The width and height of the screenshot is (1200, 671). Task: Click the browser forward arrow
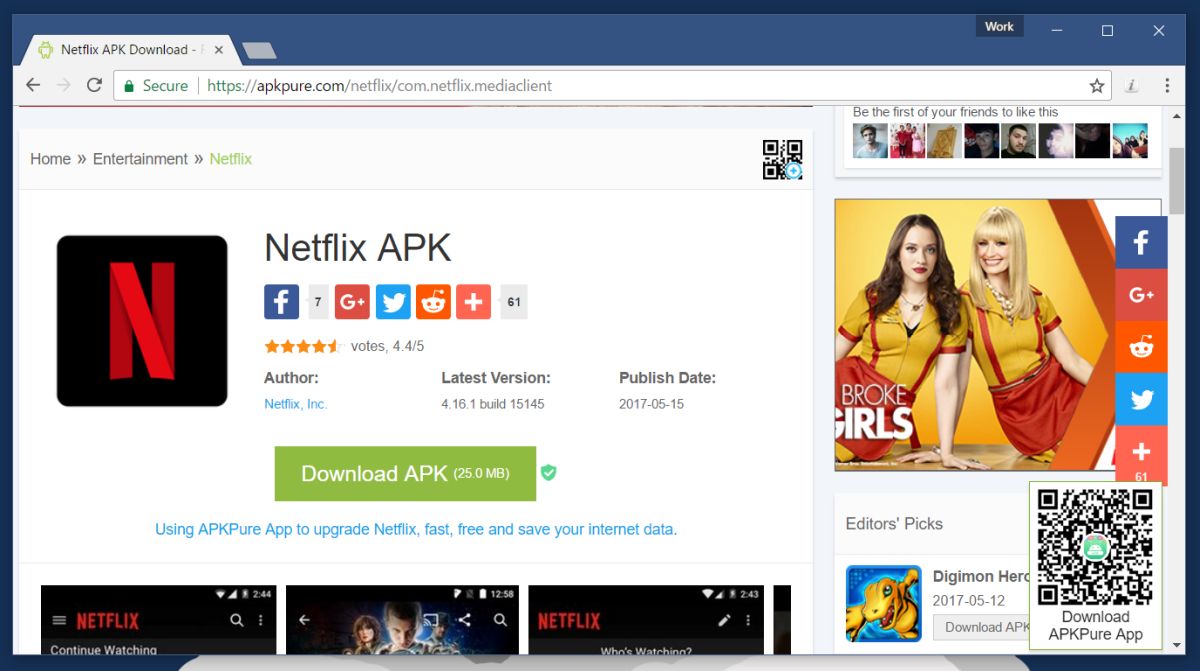(63, 85)
